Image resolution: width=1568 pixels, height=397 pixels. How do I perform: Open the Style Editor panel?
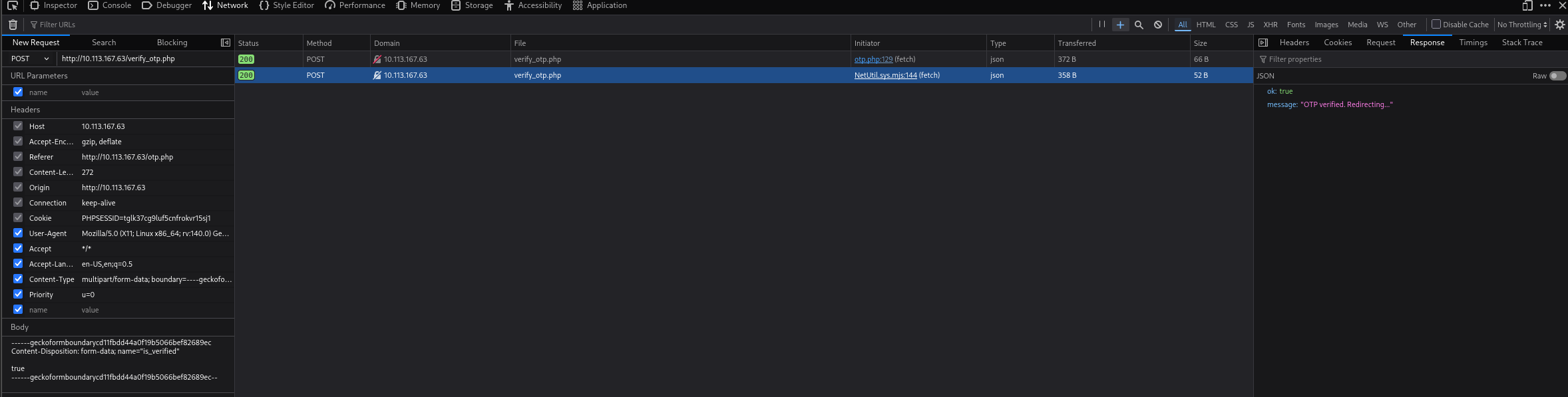286,5
